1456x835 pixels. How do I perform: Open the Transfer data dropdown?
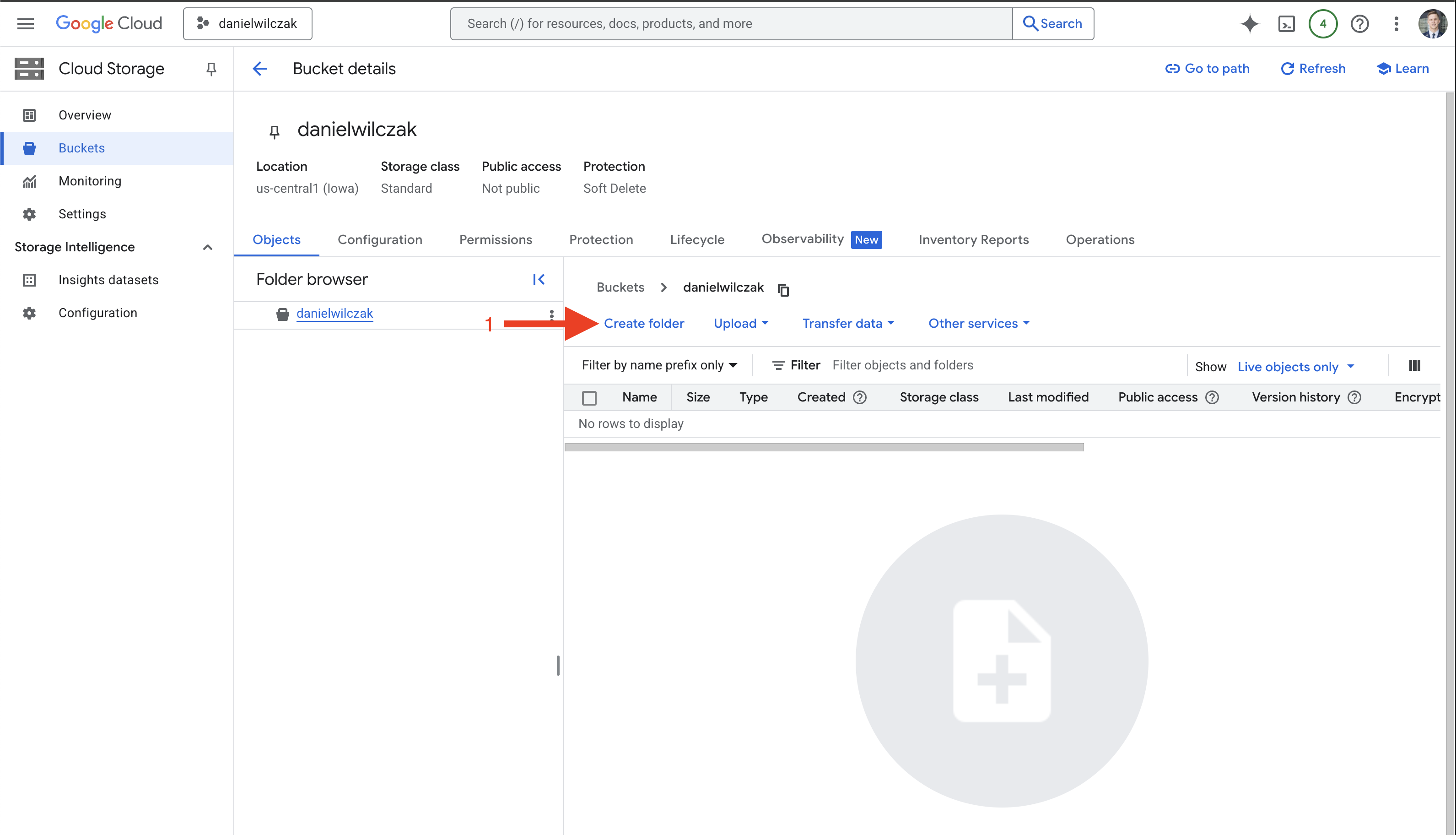pyautogui.click(x=848, y=324)
